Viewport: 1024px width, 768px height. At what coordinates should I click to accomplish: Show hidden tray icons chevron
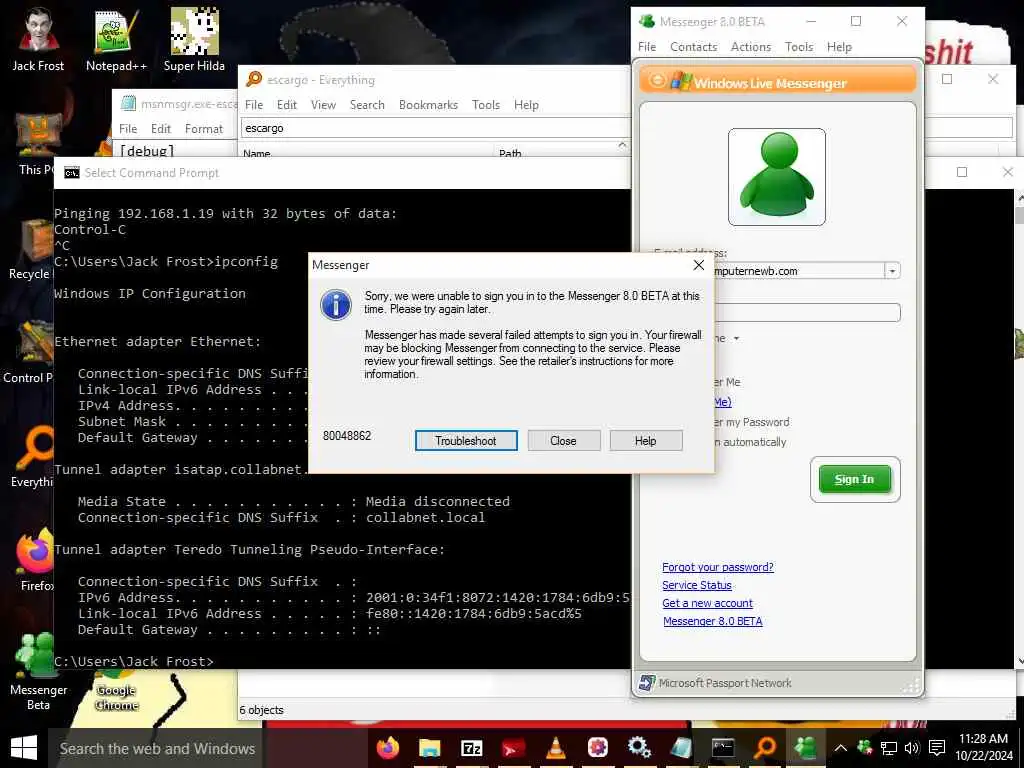coord(840,748)
